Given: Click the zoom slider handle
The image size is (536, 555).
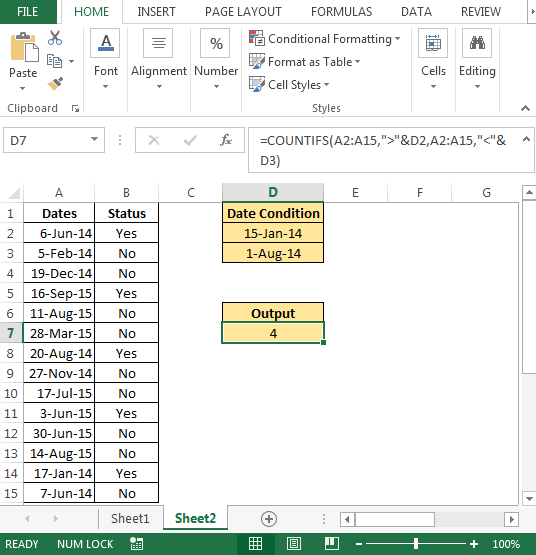Looking at the screenshot, I should click(416, 544).
